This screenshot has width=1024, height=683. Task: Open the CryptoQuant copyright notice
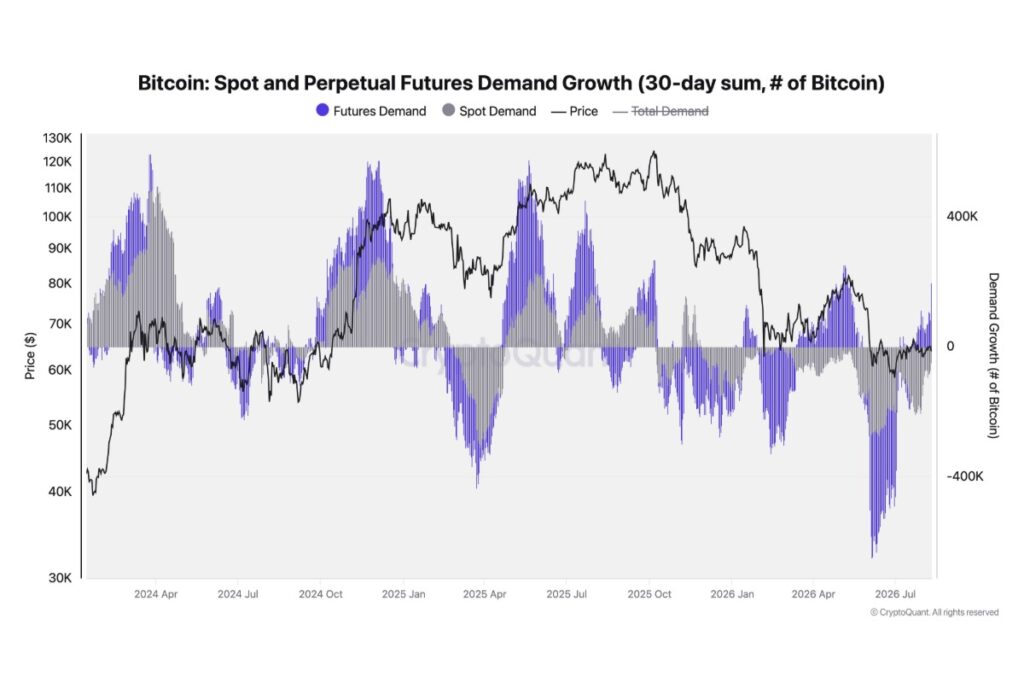coord(934,612)
